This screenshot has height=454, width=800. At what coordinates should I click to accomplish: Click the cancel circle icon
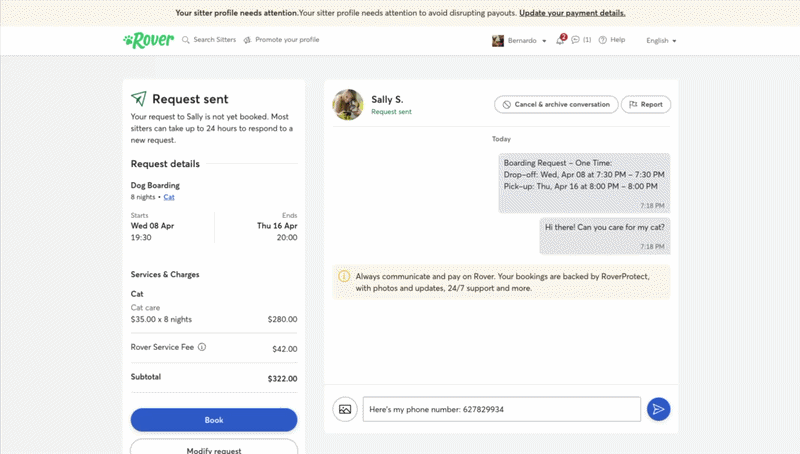point(507,105)
